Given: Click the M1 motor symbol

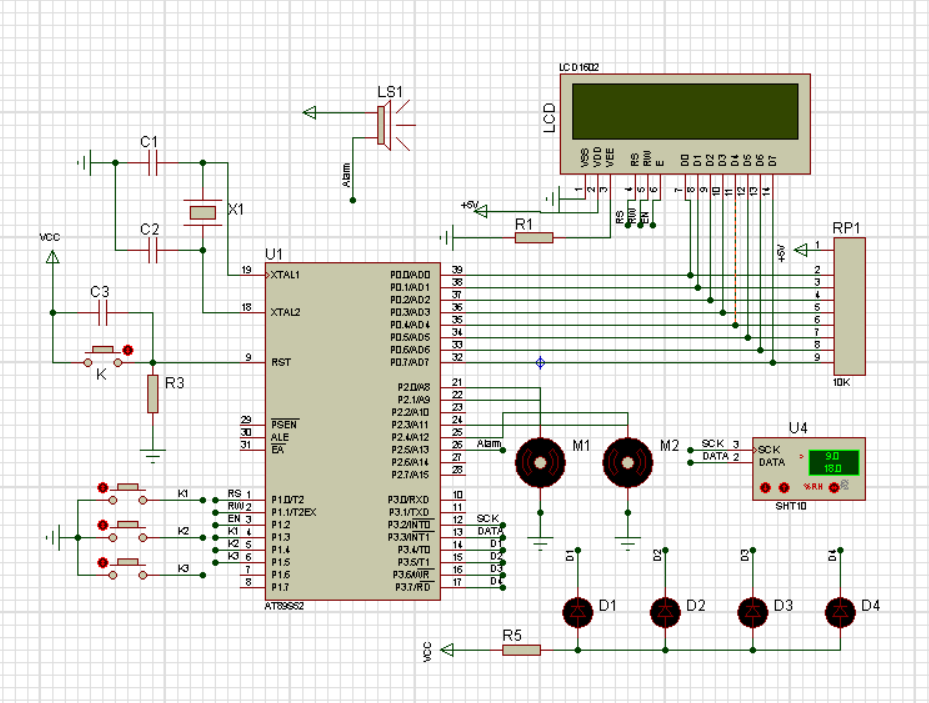Looking at the screenshot, I should point(540,462).
